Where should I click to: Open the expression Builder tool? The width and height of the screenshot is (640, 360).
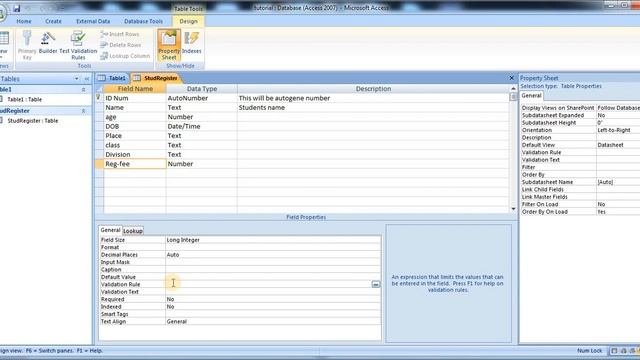(48, 42)
